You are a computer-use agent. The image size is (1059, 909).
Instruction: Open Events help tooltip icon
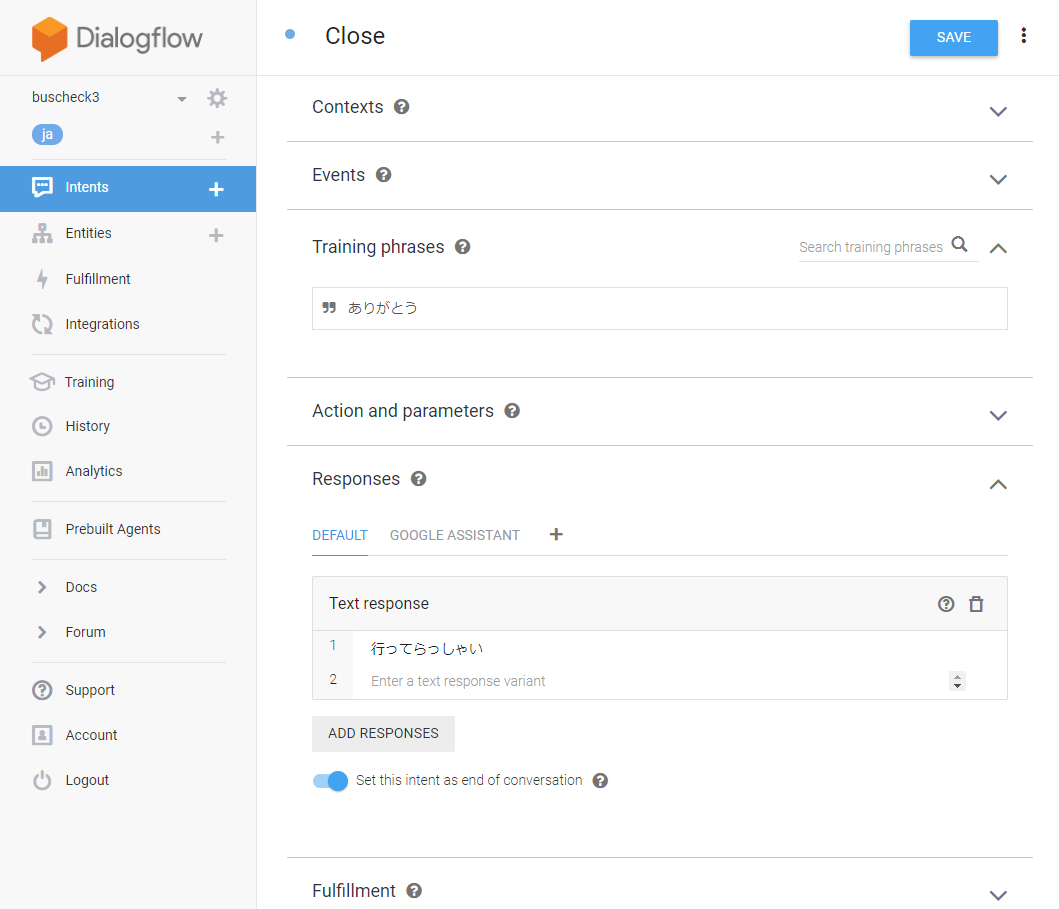click(x=384, y=175)
